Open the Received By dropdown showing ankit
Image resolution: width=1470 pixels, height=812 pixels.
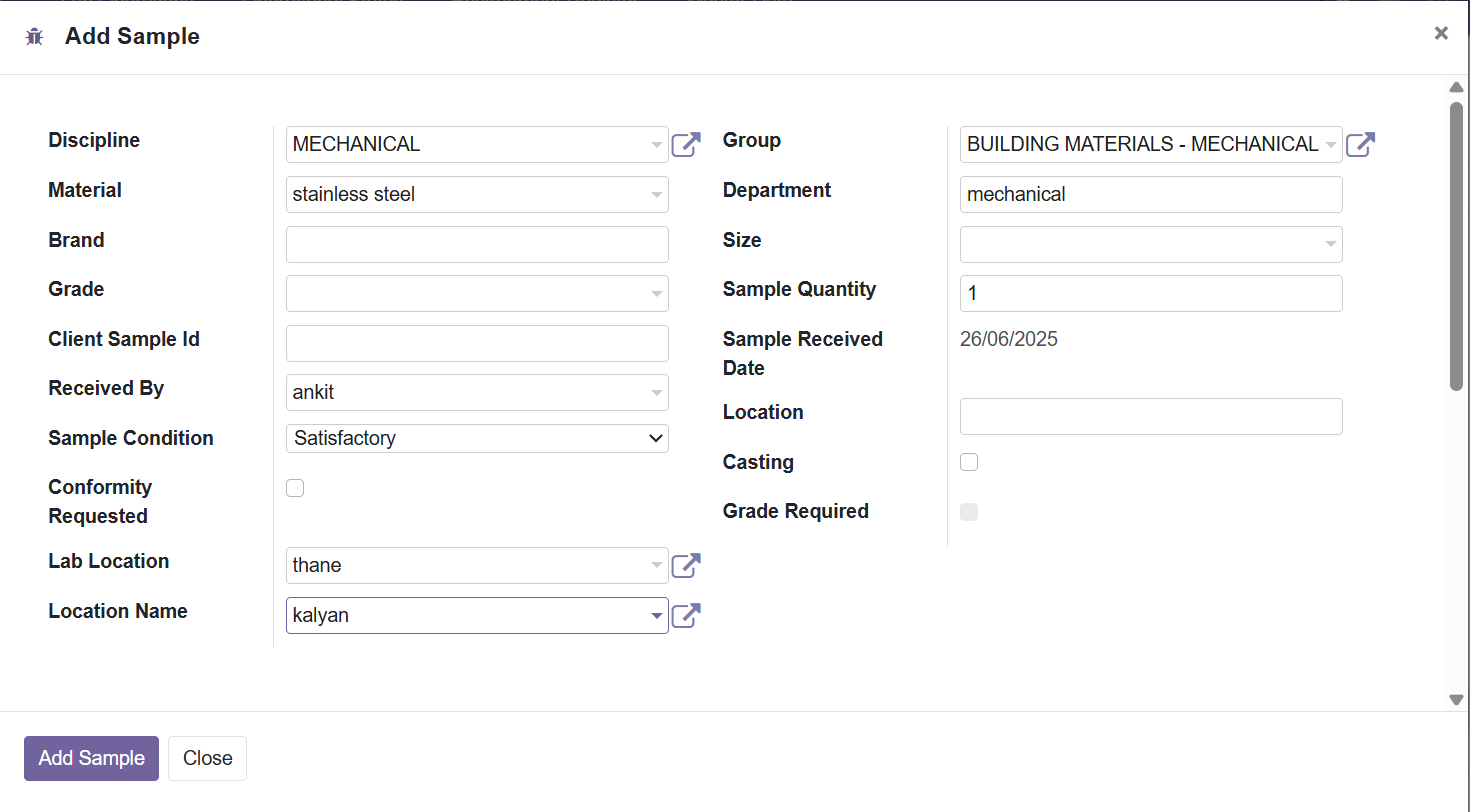point(477,392)
